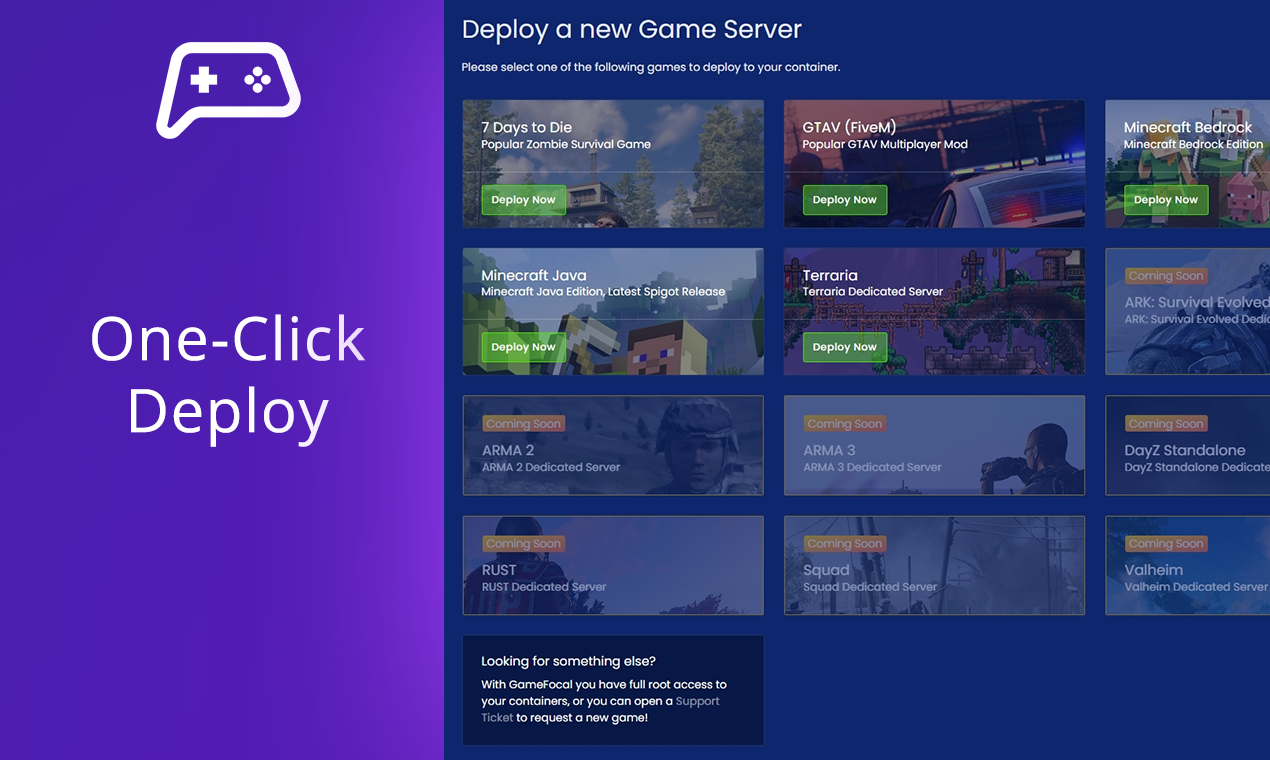Click the 'Deploy a new Game Server' heading
This screenshot has height=760, width=1270.
(x=632, y=30)
